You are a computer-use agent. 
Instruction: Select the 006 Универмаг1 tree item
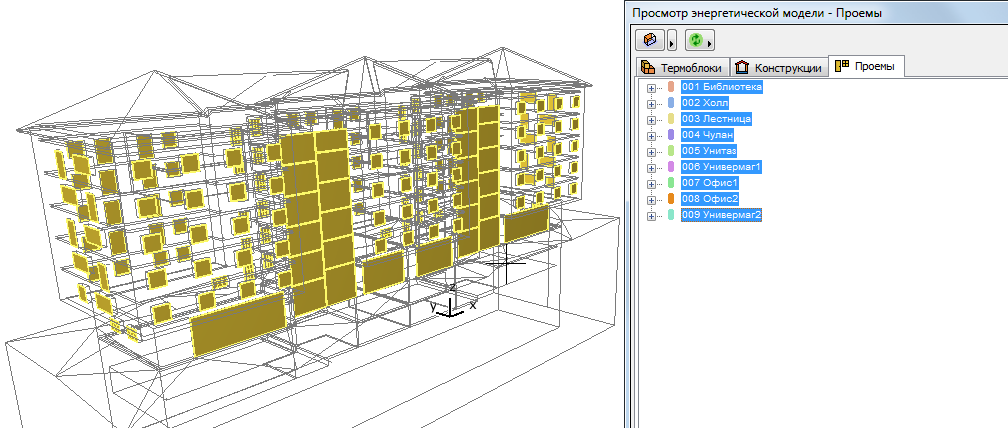coord(721,167)
